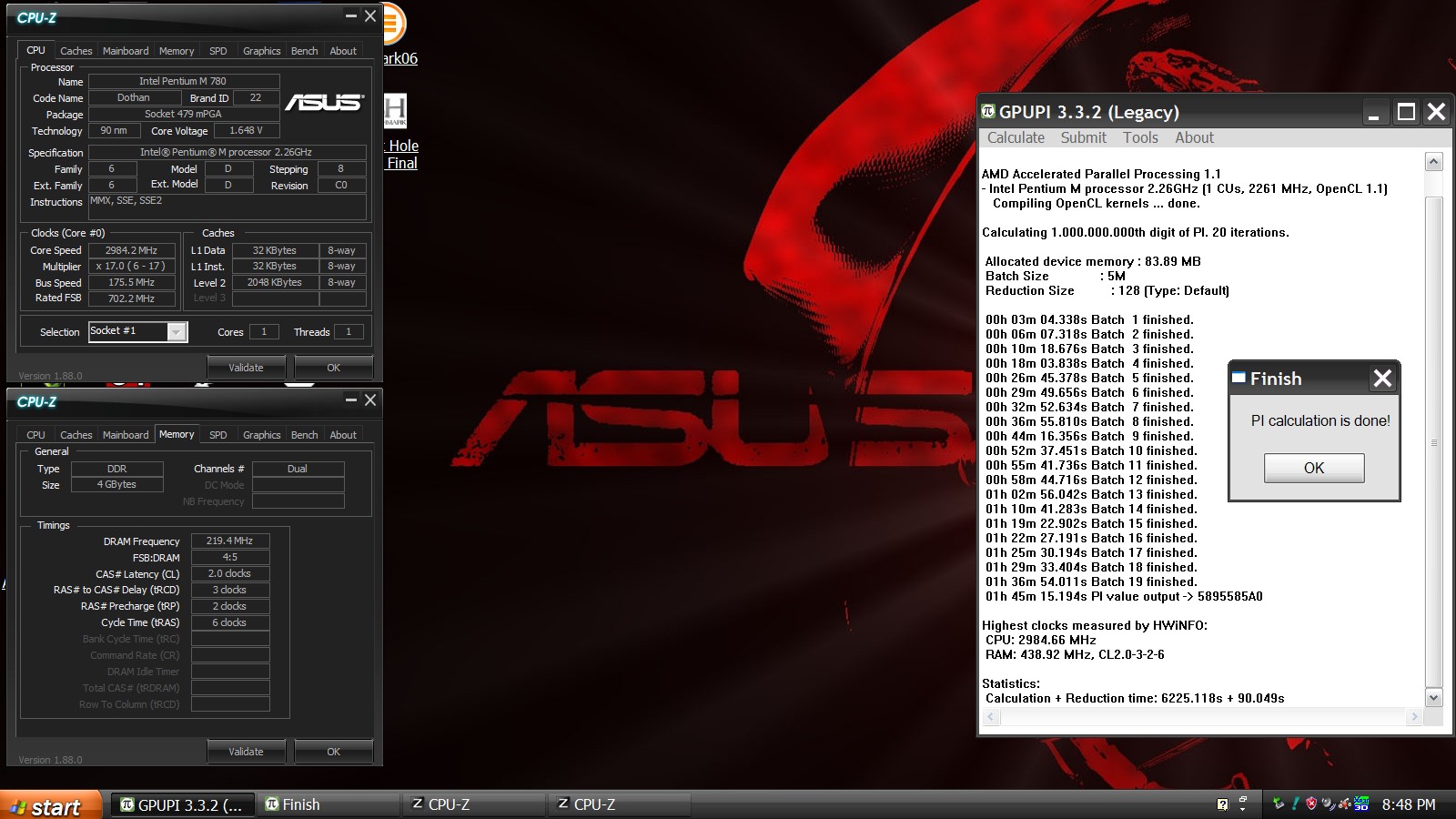The height and width of the screenshot is (819, 1456).
Task: Open the Windows start button
Action: (50, 806)
